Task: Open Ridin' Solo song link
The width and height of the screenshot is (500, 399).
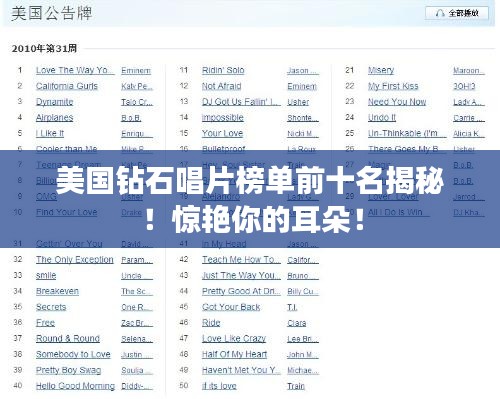Action: [x=223, y=70]
